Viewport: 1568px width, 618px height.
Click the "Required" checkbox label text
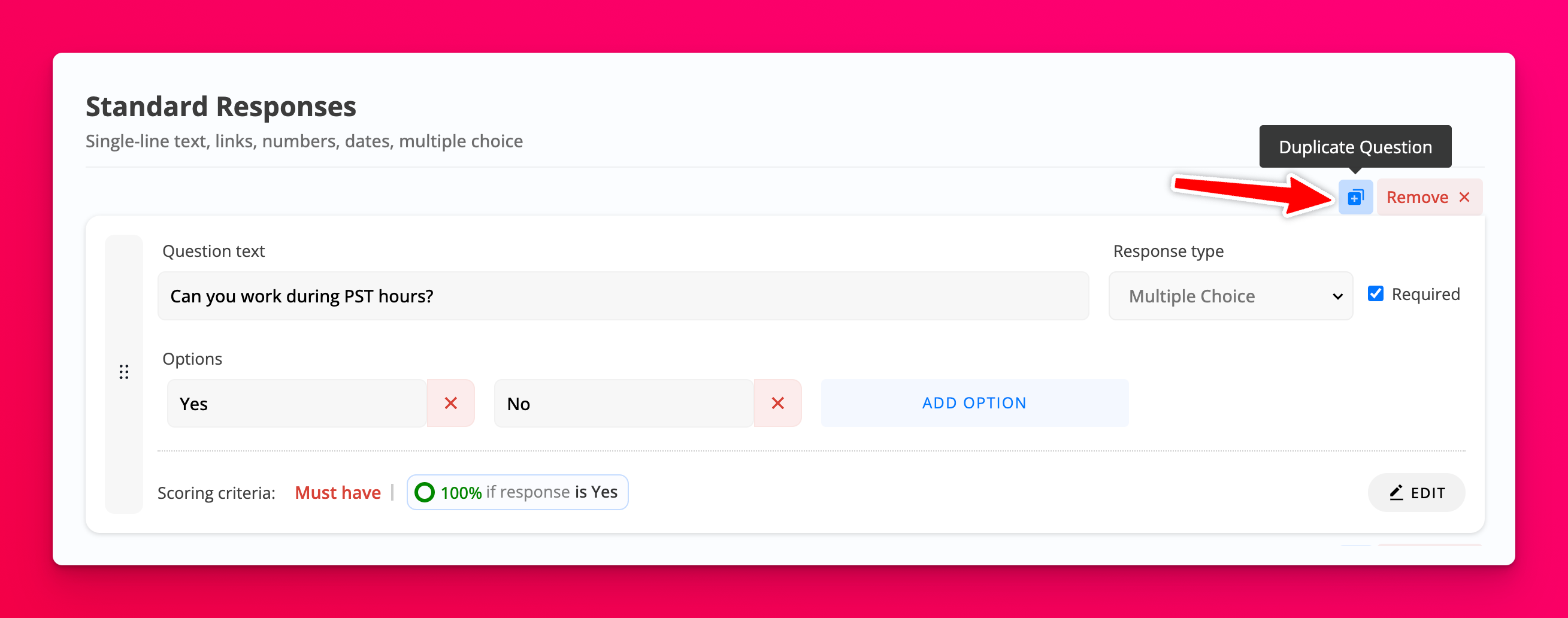1425,295
